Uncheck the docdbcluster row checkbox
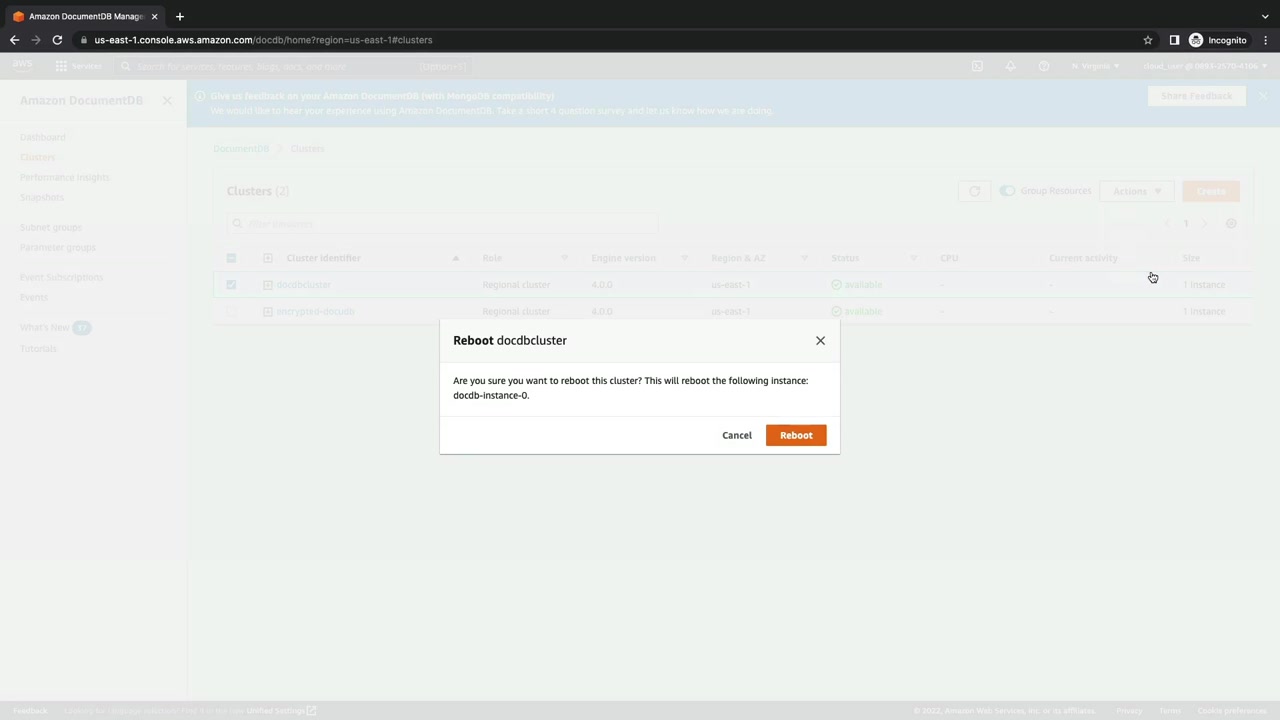This screenshot has width=1280, height=720. tap(231, 285)
